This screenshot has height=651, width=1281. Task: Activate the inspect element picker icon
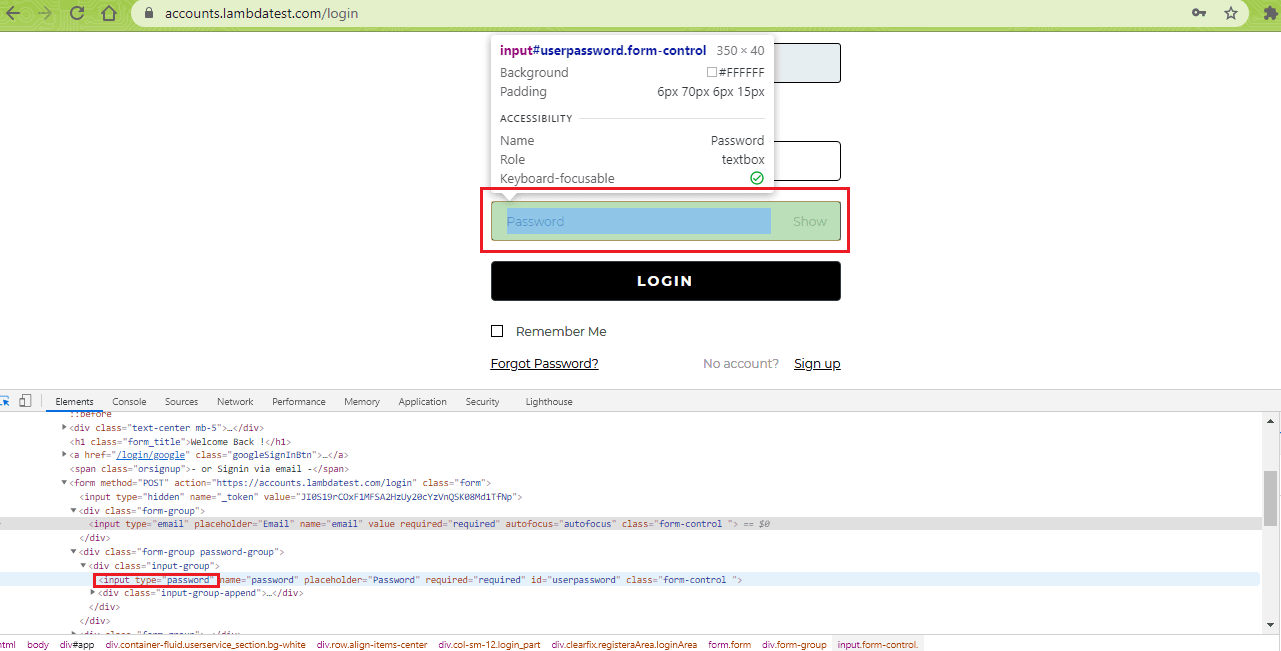5,401
